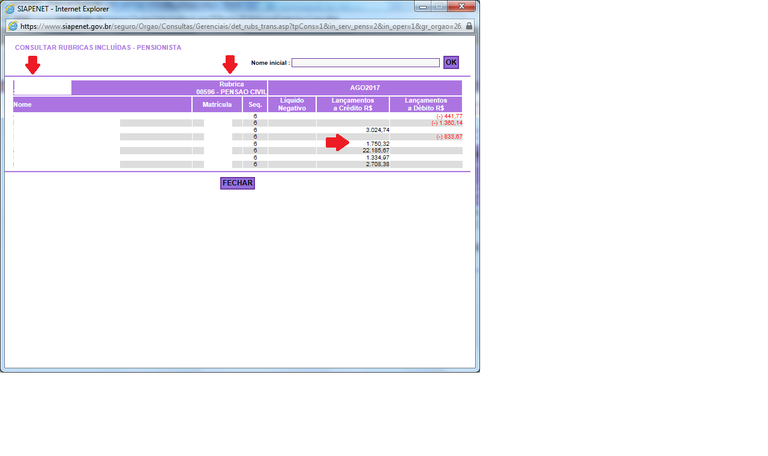This screenshot has height=456, width=768.
Task: Click the Lançamentos a Crédito R$ header
Action: [x=352, y=104]
